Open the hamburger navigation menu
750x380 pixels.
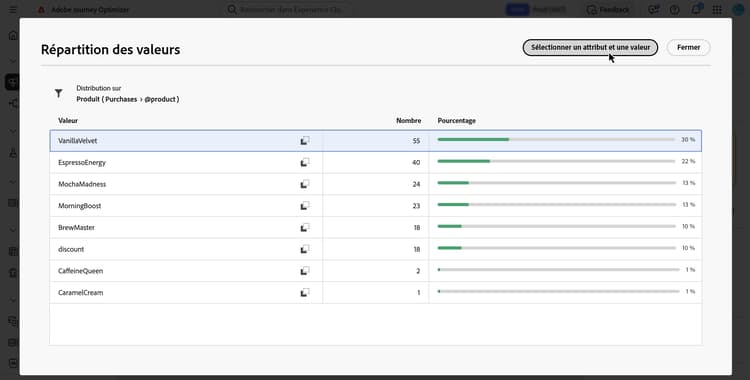tap(13, 10)
